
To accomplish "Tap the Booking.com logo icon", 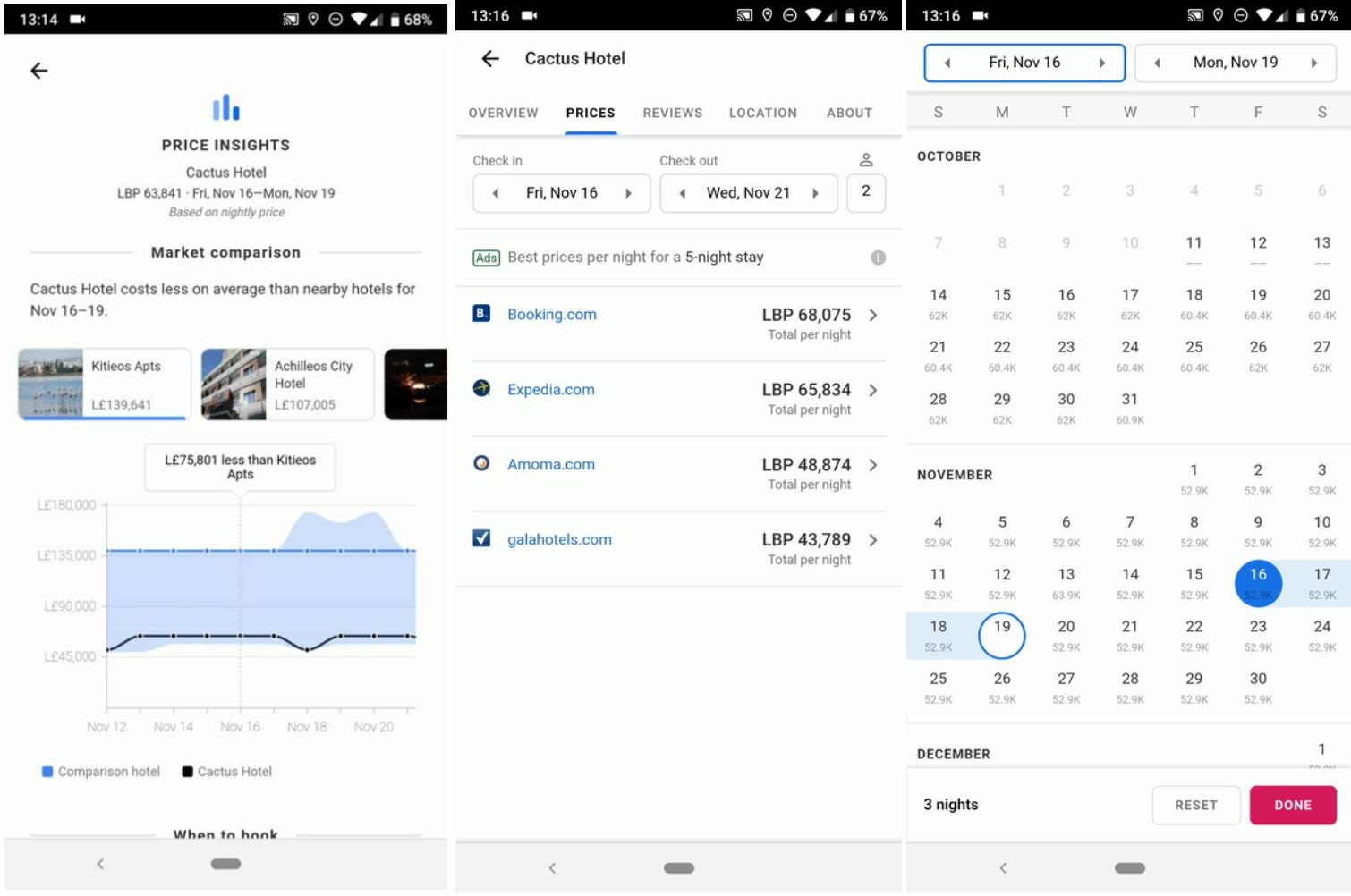I will [x=481, y=314].
